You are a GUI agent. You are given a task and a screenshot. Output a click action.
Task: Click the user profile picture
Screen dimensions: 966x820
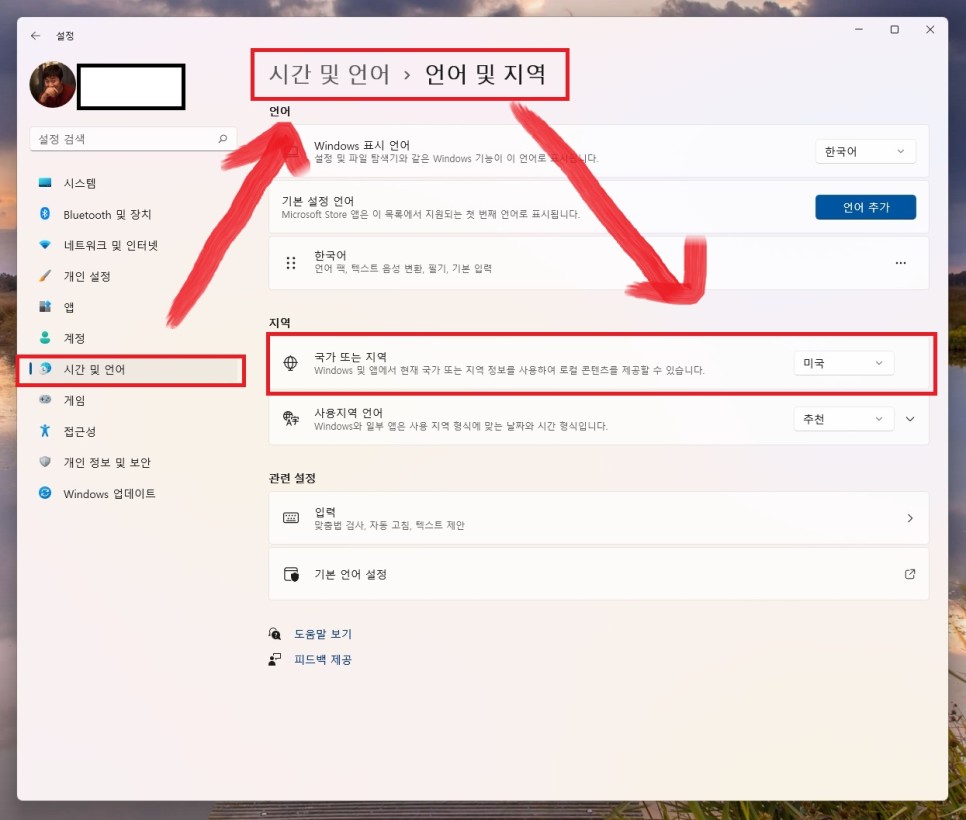(52, 84)
